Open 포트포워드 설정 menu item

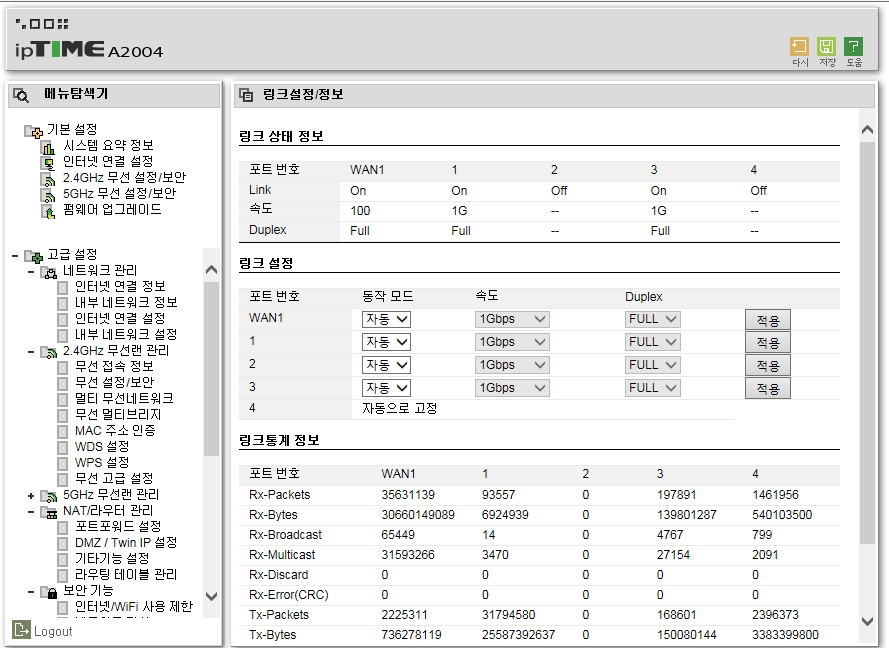(x=118, y=527)
